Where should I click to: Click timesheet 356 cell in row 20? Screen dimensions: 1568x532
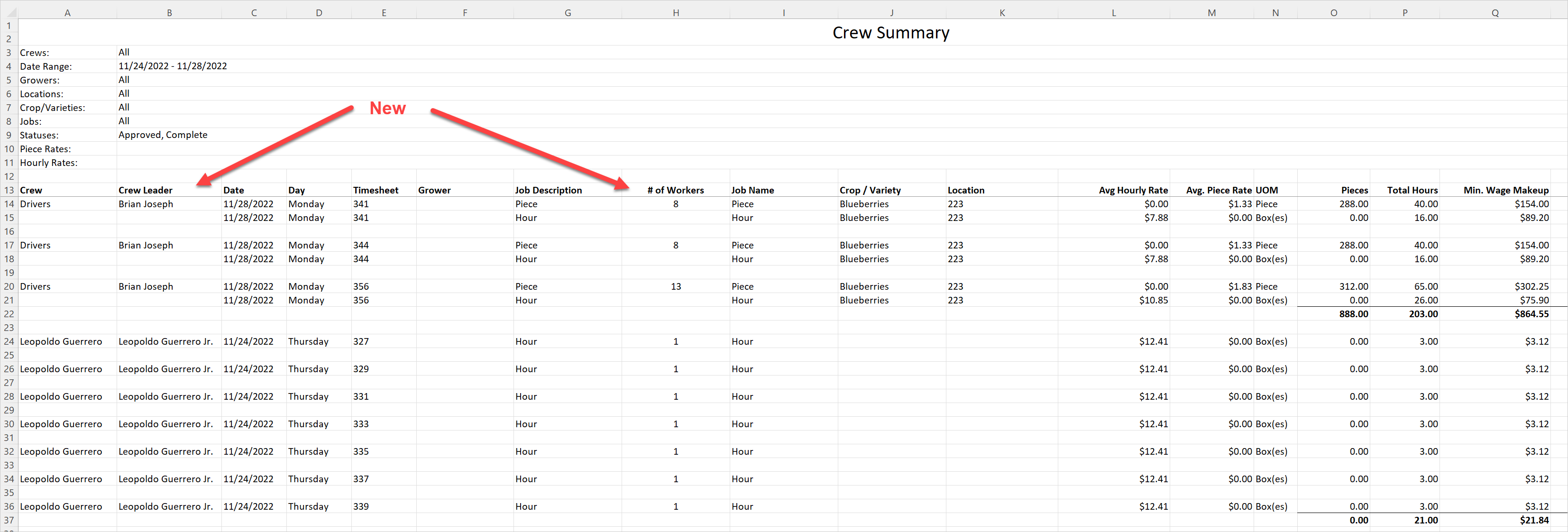click(x=384, y=286)
